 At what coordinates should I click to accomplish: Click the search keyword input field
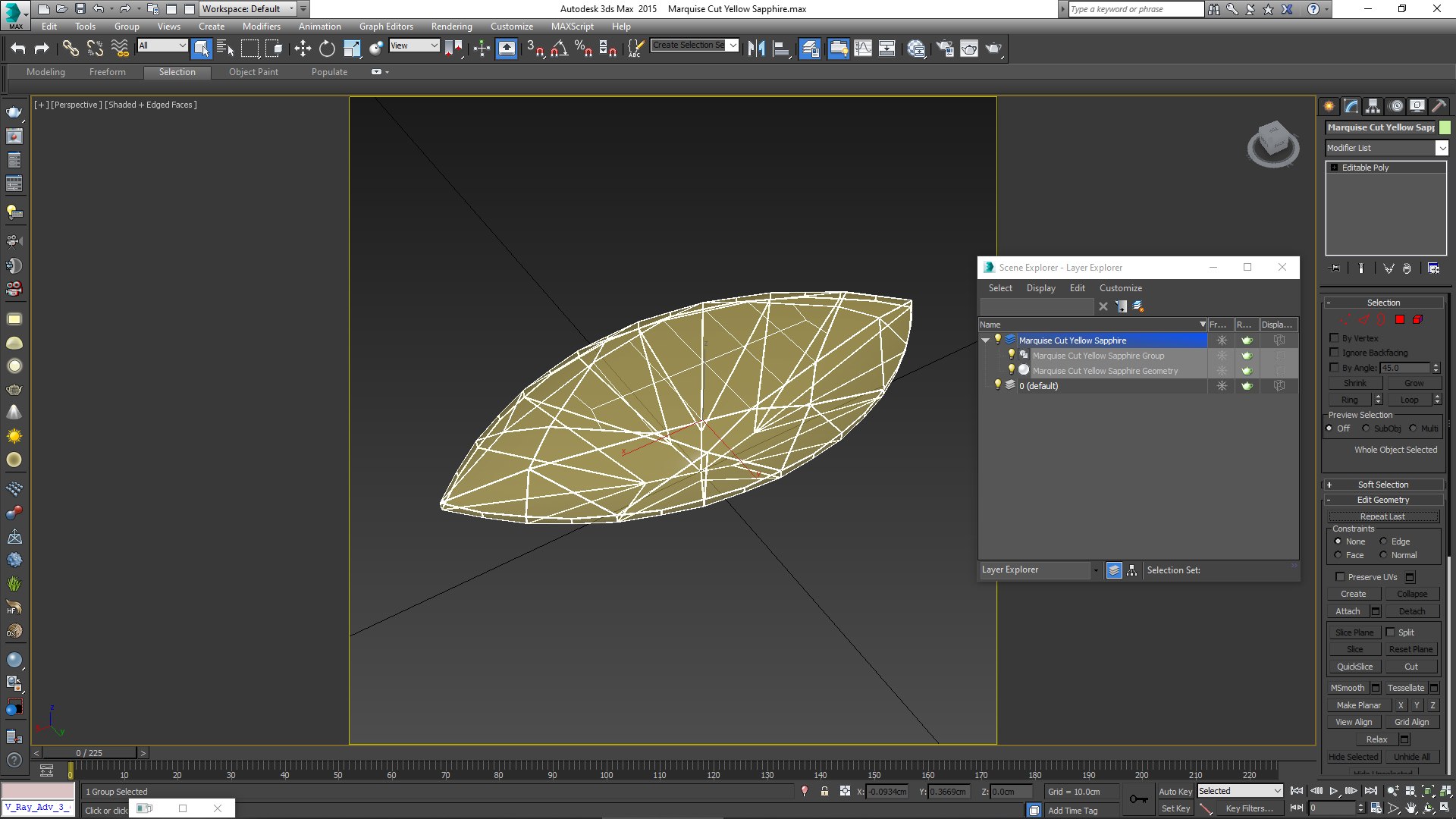pos(1135,9)
